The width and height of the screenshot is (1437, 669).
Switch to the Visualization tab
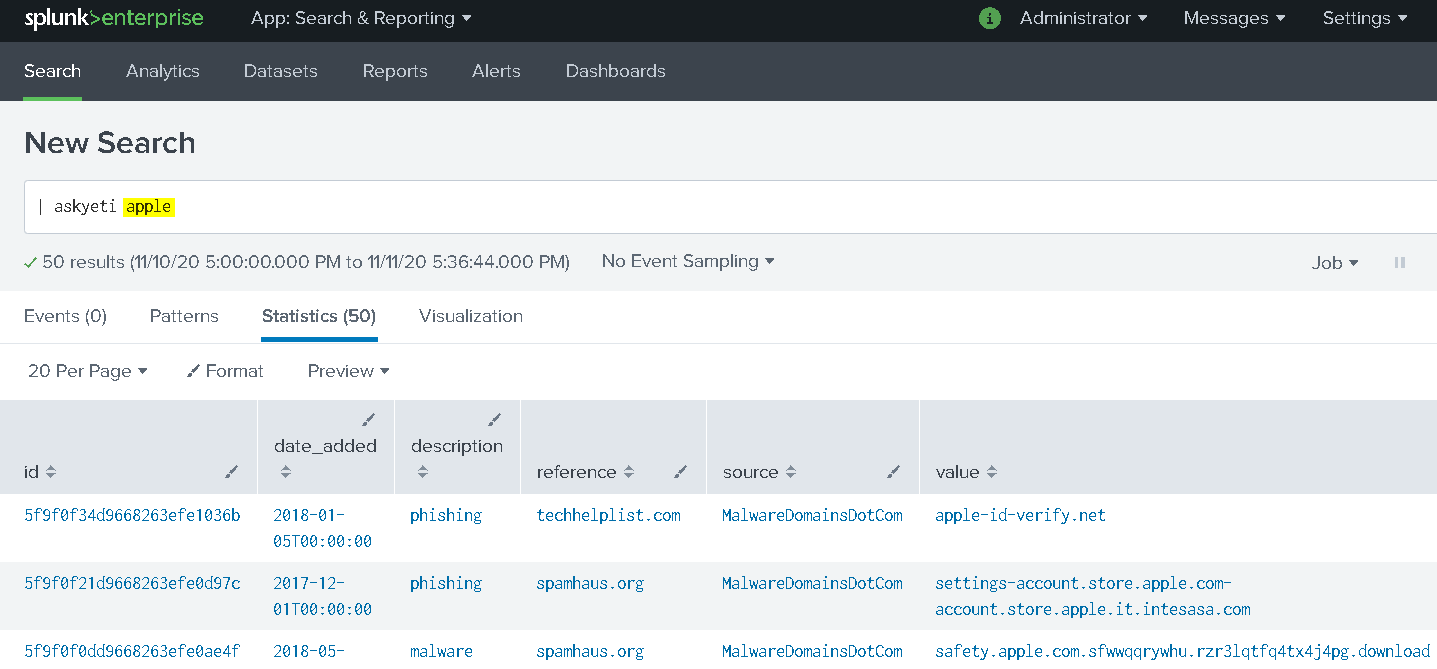click(470, 316)
